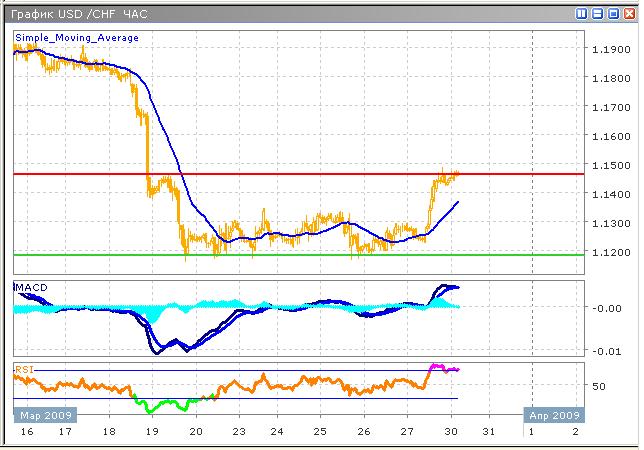Viewport: 644px width, 450px height.
Task: Click date 23 on the time axis
Action: pyautogui.click(x=236, y=432)
